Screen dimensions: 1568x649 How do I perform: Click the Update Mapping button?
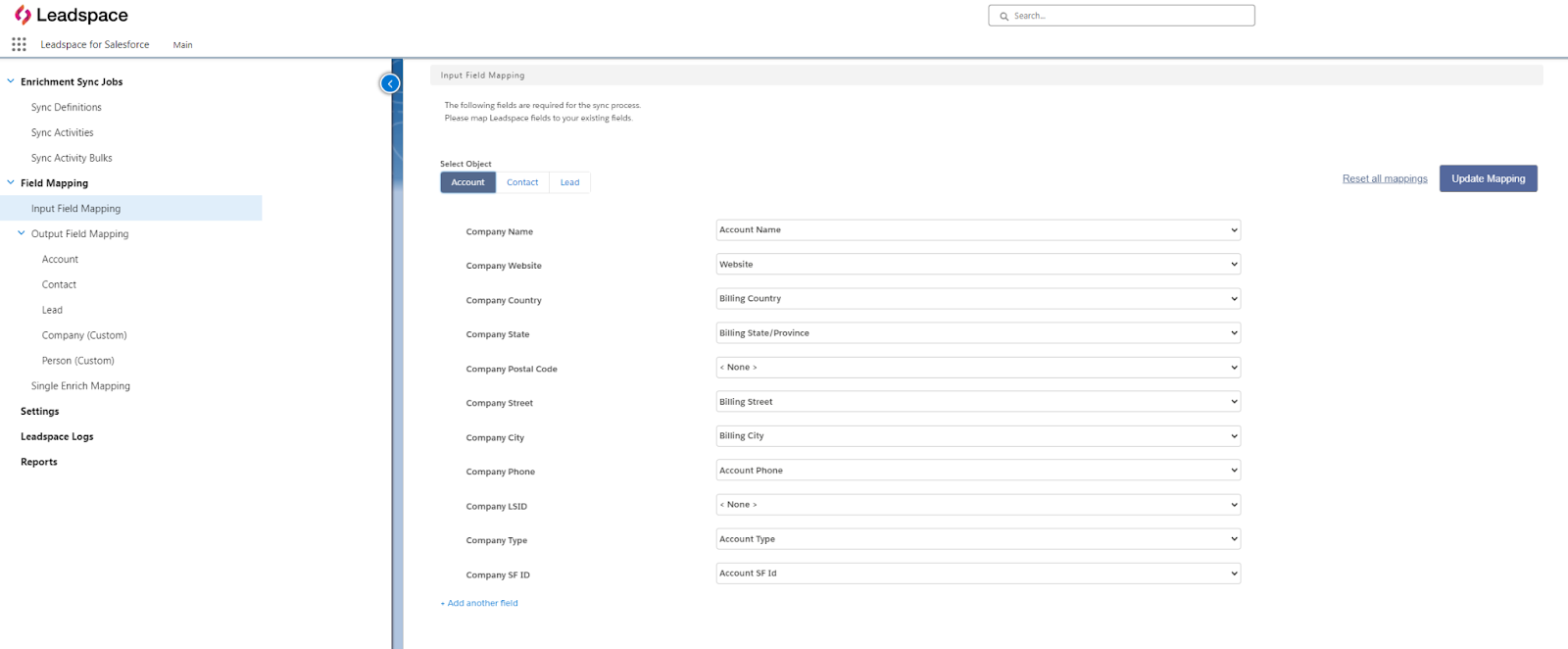(x=1488, y=178)
